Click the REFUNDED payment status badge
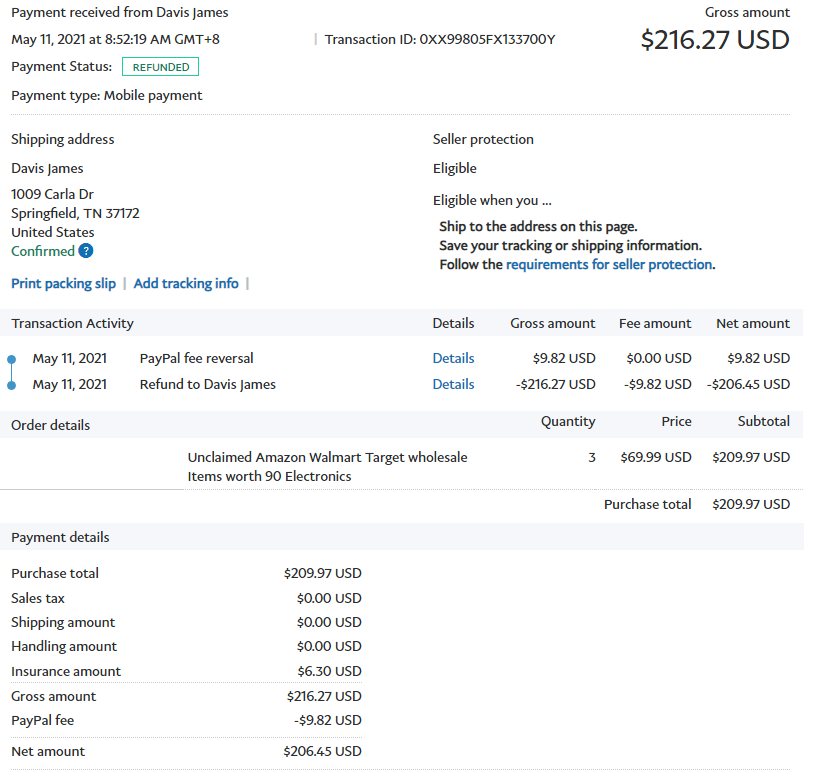This screenshot has width=817, height=779. click(160, 67)
